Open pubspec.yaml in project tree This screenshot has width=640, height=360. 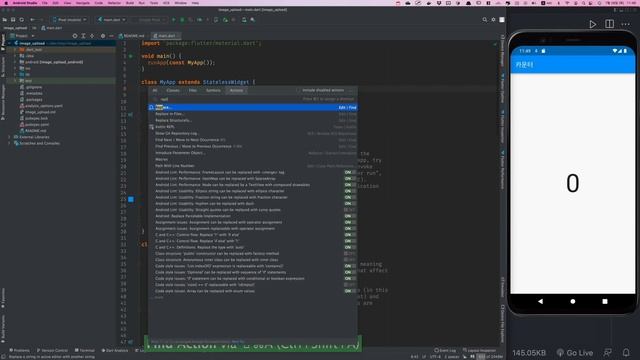(37, 124)
